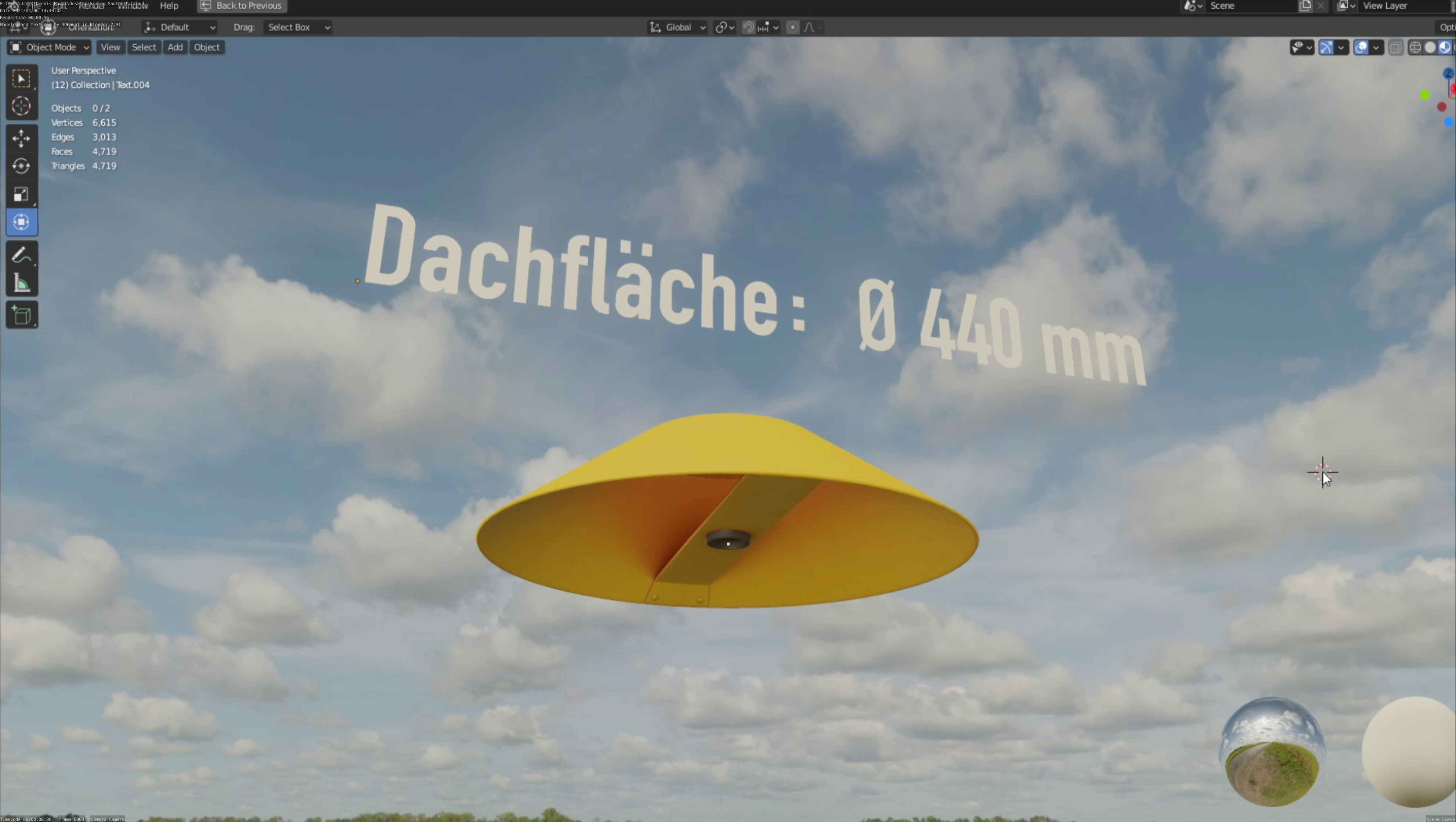The width and height of the screenshot is (1456, 822).
Task: Open object type visibility dropdown
Action: click(1302, 47)
